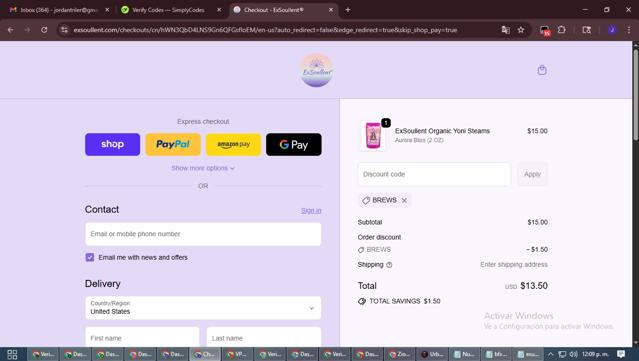Pay with Amazon Pay button

[234, 144]
